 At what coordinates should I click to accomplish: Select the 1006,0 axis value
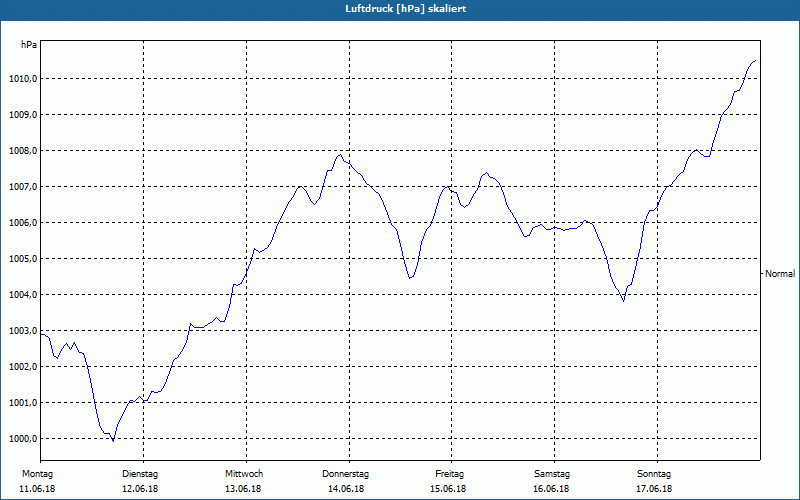click(23, 223)
